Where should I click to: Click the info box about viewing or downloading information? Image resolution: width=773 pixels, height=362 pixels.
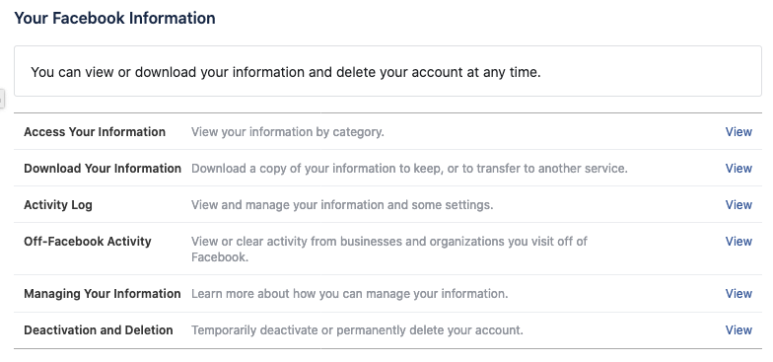pyautogui.click(x=387, y=72)
